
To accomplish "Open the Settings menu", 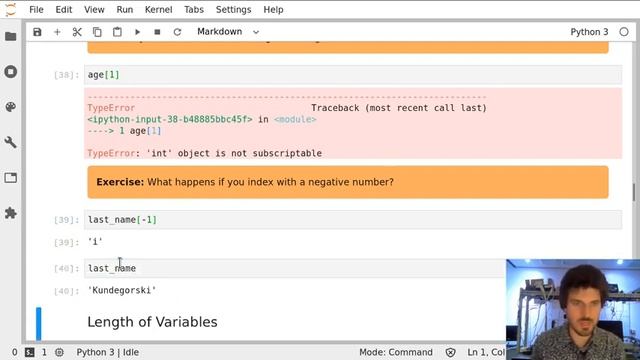I will point(233,9).
